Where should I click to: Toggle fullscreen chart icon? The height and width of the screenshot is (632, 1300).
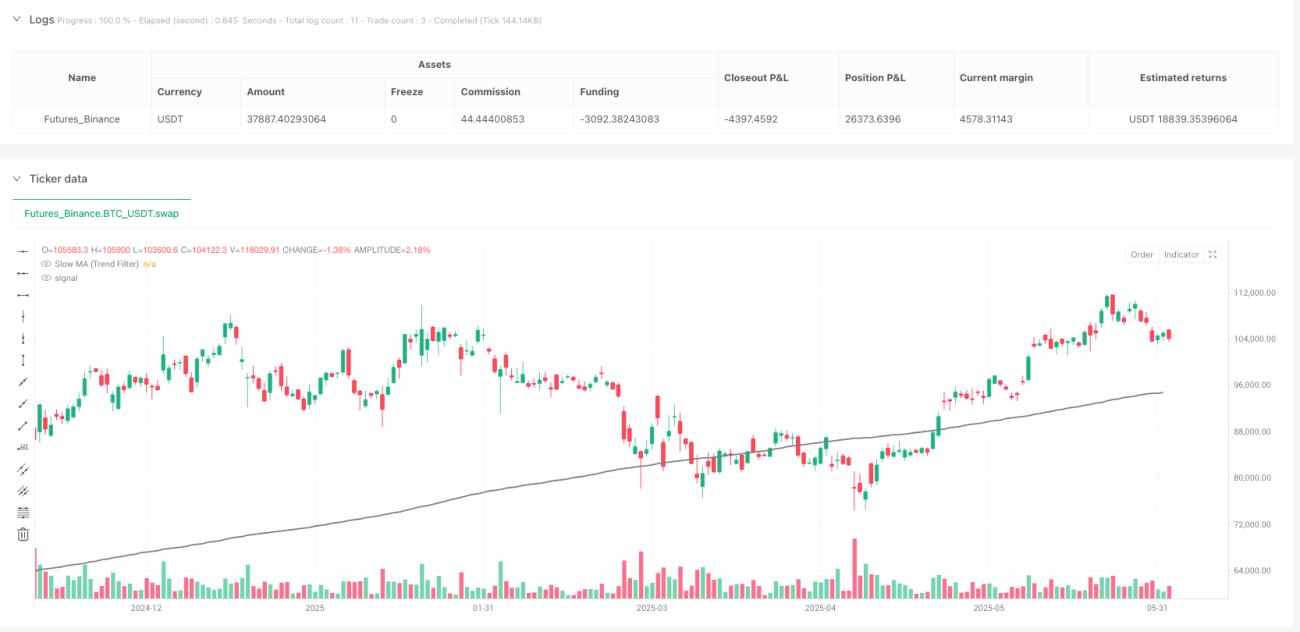[x=1212, y=254]
